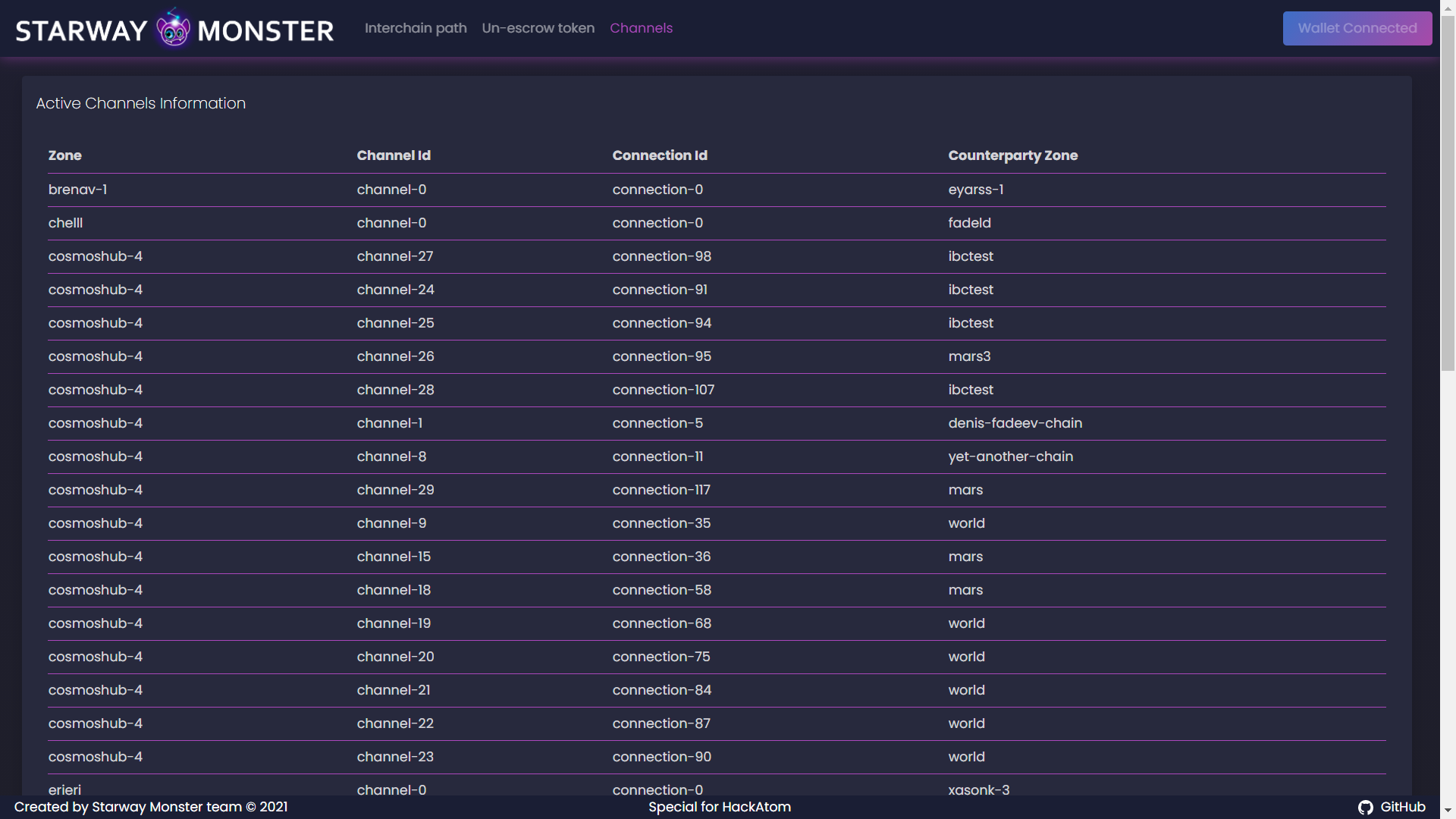This screenshot has height=819, width=1456.
Task: Go to Un-escrow token page
Action: (x=538, y=28)
